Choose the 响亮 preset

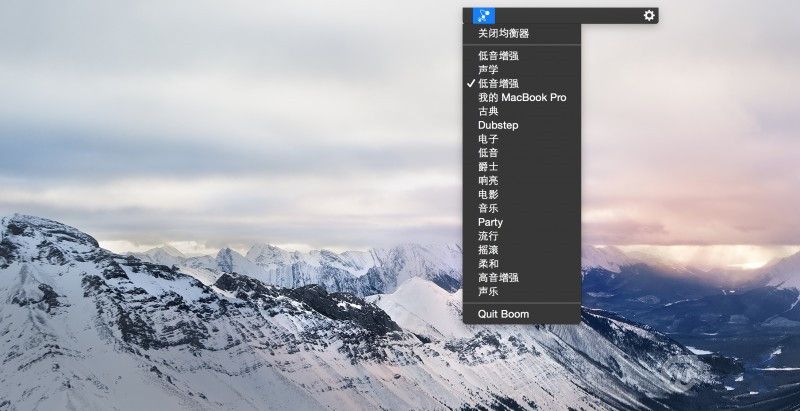(x=488, y=181)
